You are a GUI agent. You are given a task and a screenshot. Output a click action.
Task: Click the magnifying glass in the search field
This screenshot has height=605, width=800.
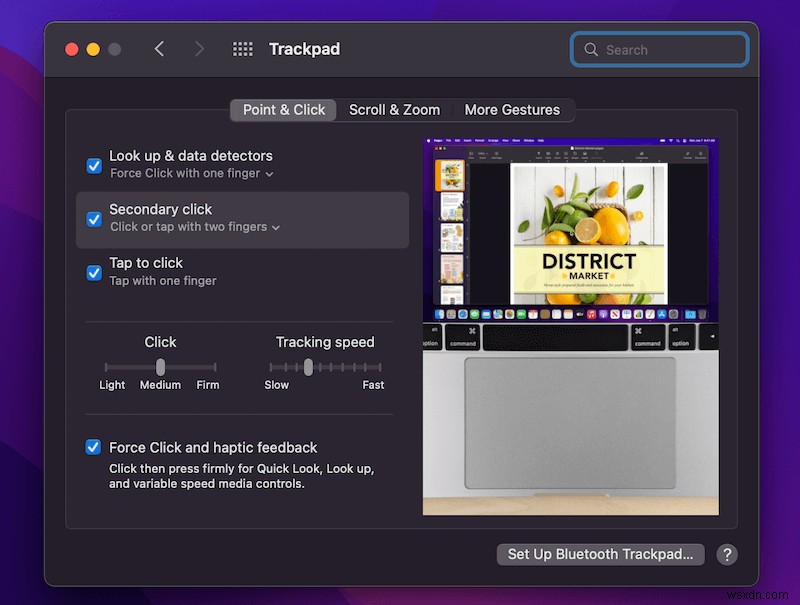coord(590,49)
